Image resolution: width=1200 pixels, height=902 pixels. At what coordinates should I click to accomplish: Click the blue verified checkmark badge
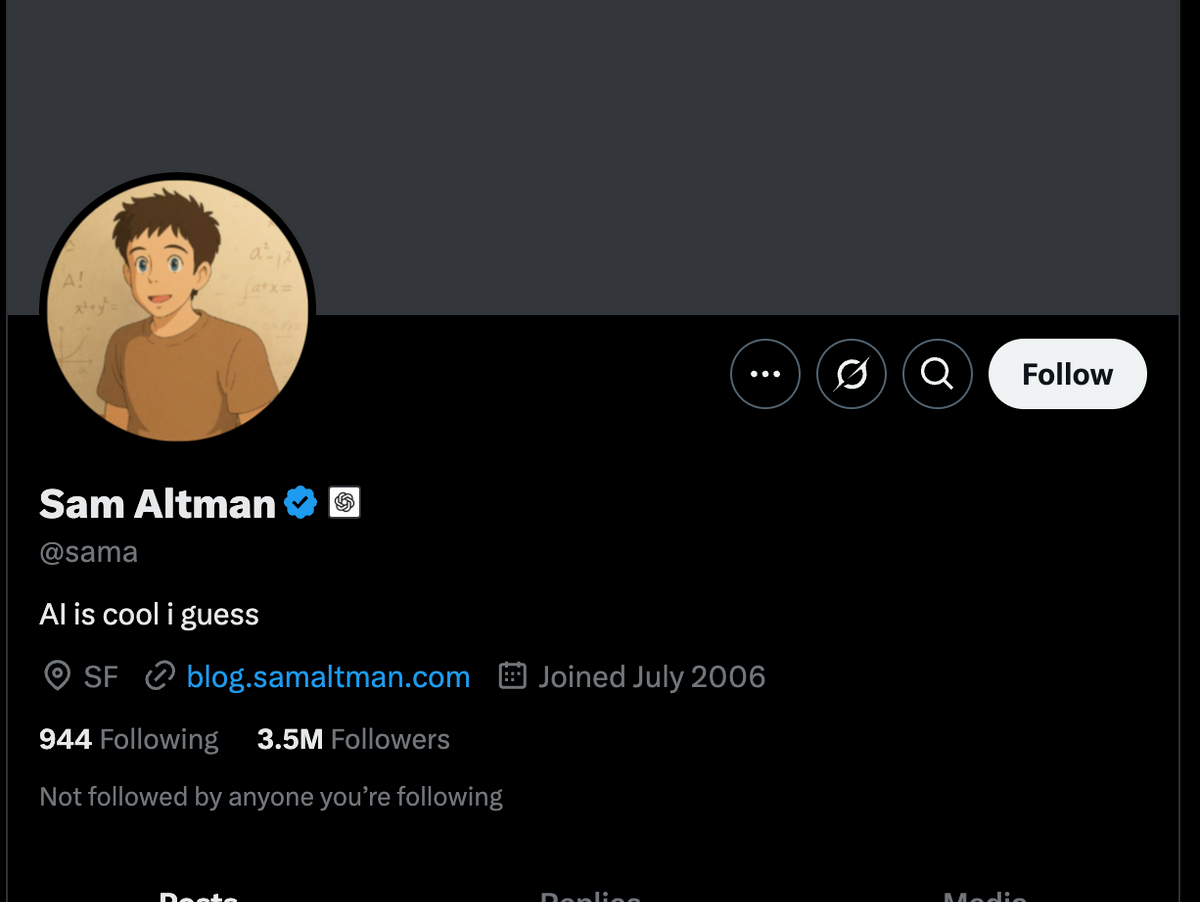coord(301,502)
